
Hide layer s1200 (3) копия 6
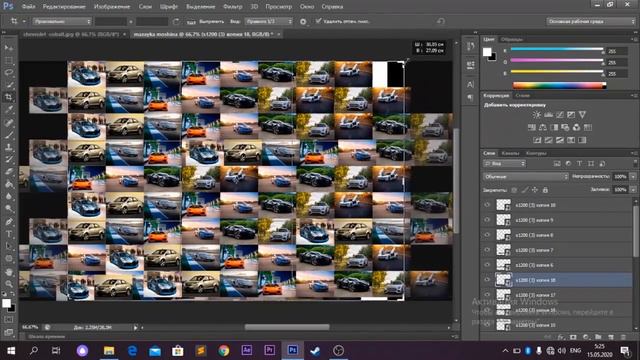[487, 265]
